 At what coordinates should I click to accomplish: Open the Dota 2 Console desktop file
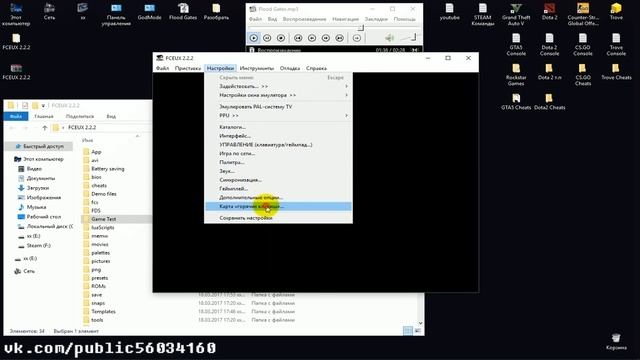click(549, 44)
